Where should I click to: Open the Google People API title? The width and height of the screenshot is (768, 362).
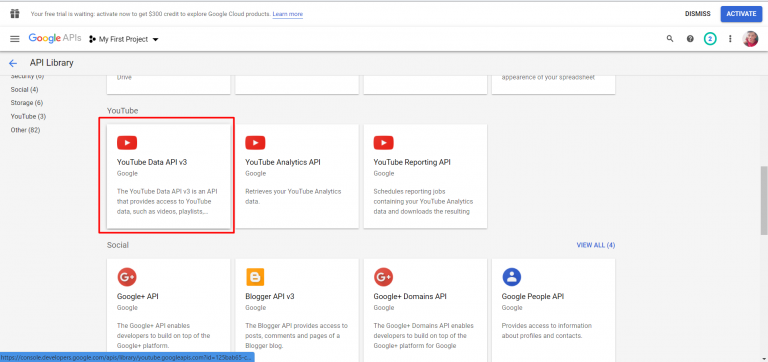(x=533, y=296)
